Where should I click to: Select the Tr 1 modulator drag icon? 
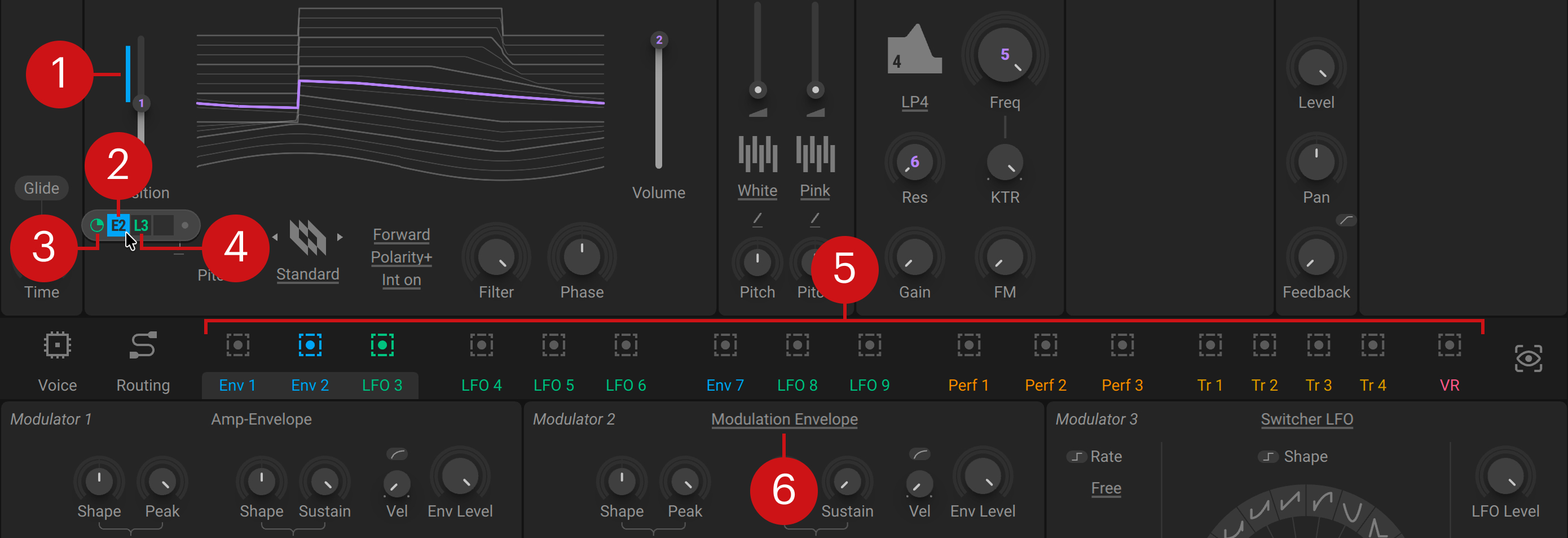[1210, 345]
